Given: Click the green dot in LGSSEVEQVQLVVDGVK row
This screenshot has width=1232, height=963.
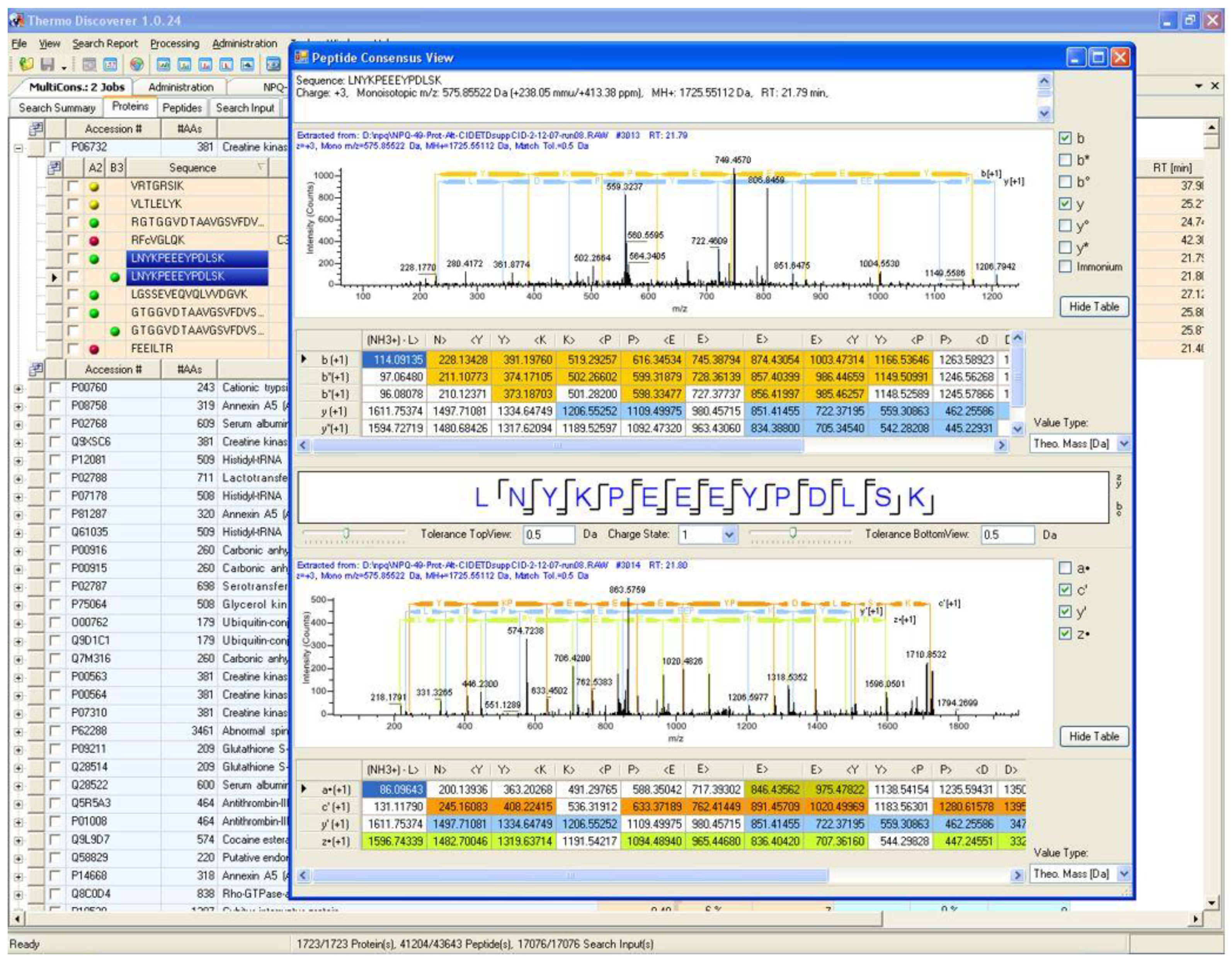Looking at the screenshot, I should tap(94, 295).
